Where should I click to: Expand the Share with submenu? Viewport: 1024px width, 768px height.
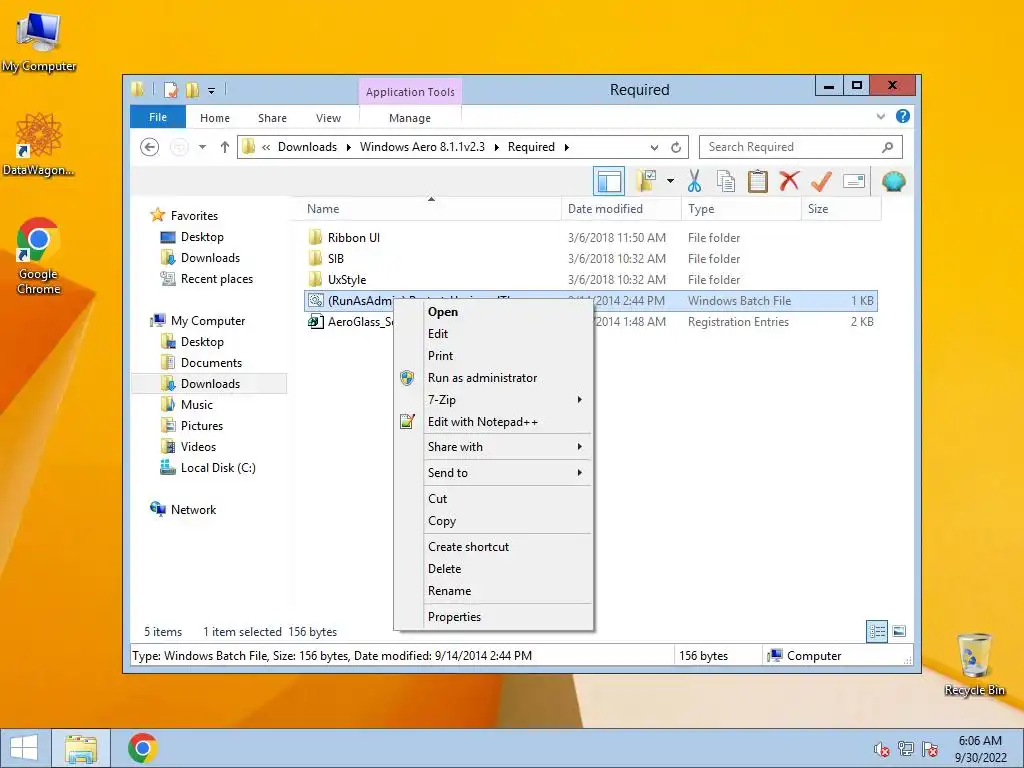494,447
